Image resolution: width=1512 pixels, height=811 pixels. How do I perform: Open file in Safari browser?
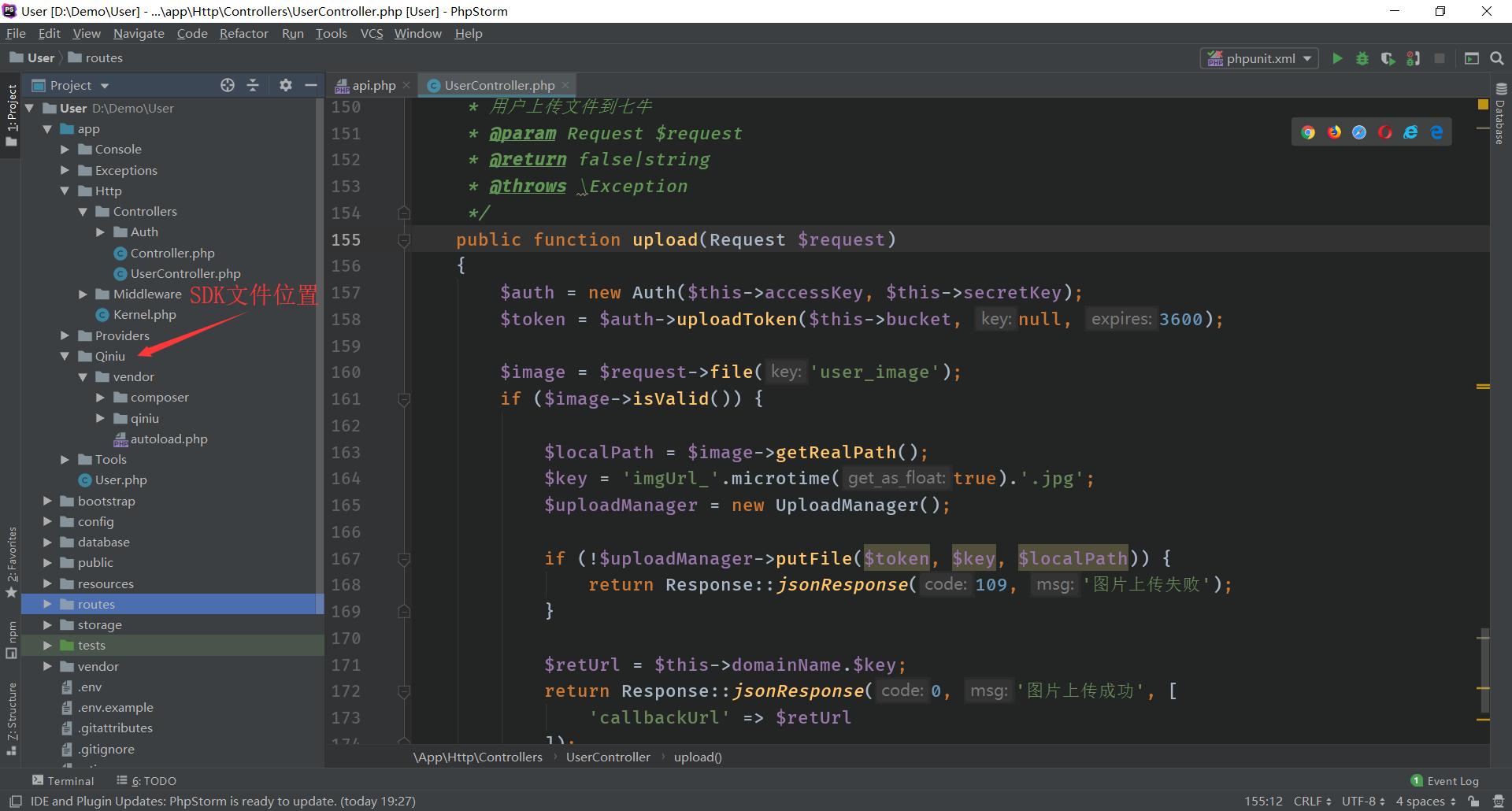click(1359, 132)
